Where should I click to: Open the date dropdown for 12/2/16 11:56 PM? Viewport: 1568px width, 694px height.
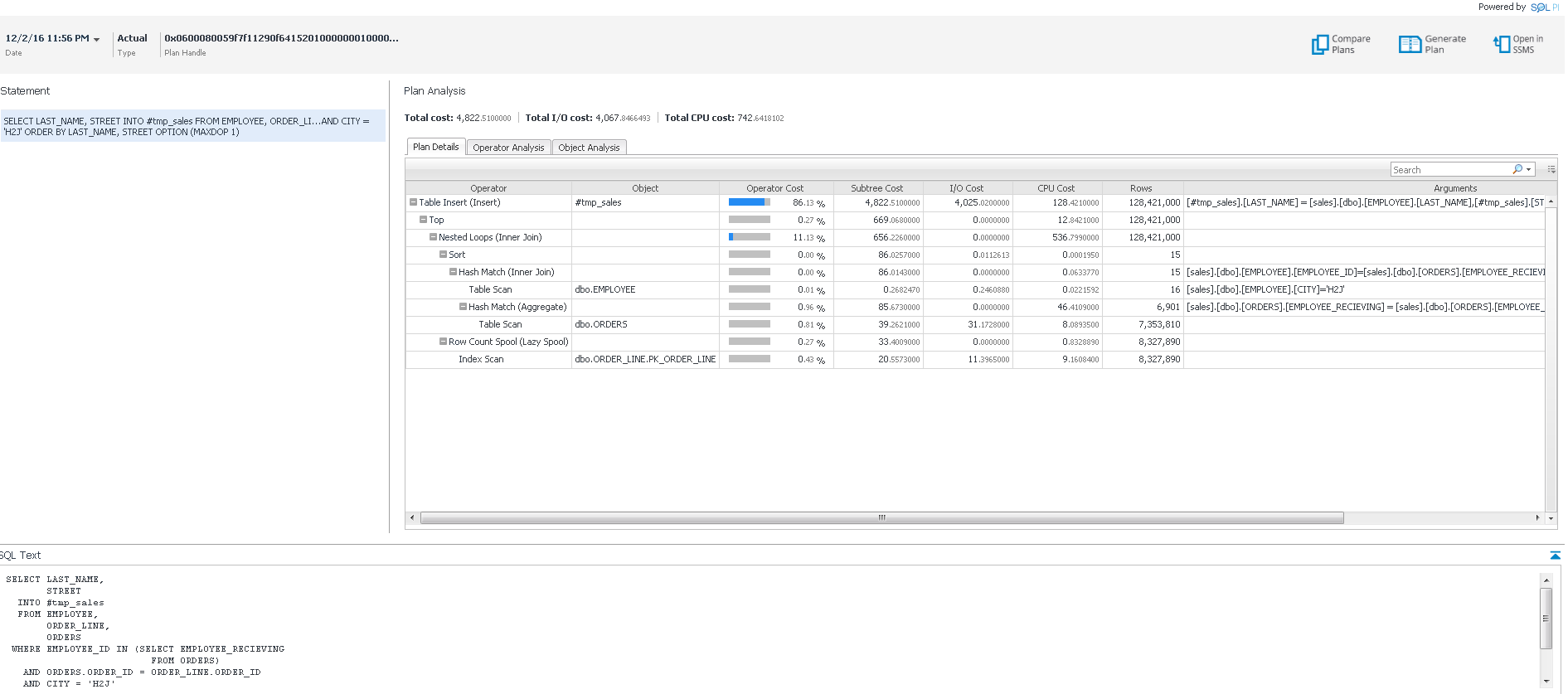pos(96,40)
